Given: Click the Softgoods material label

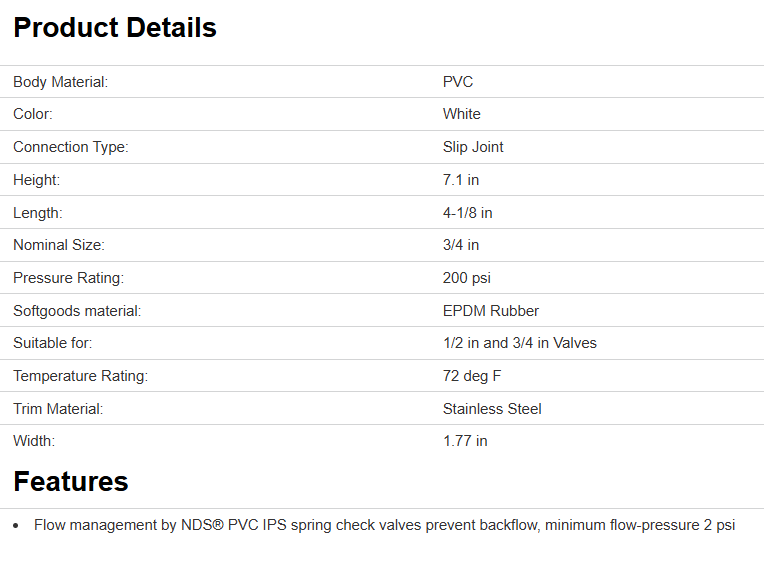Looking at the screenshot, I should pyautogui.click(x=77, y=311).
